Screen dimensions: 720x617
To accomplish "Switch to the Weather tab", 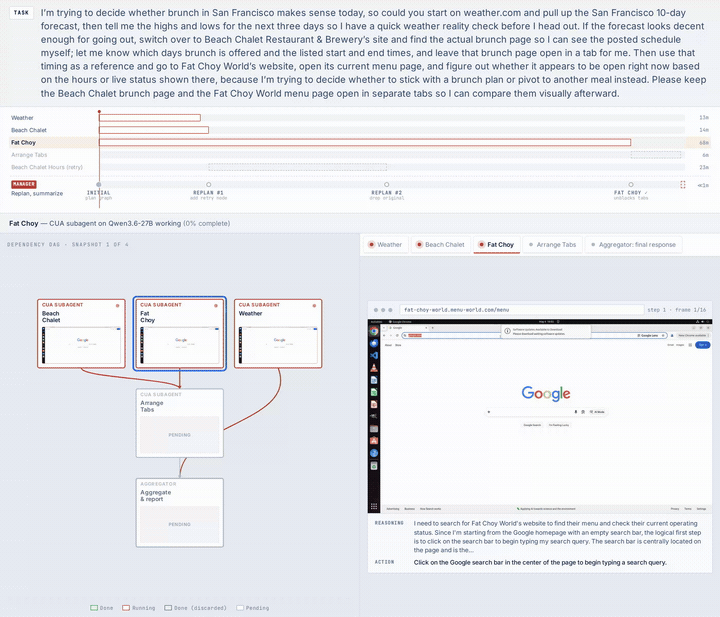I will click(x=386, y=245).
